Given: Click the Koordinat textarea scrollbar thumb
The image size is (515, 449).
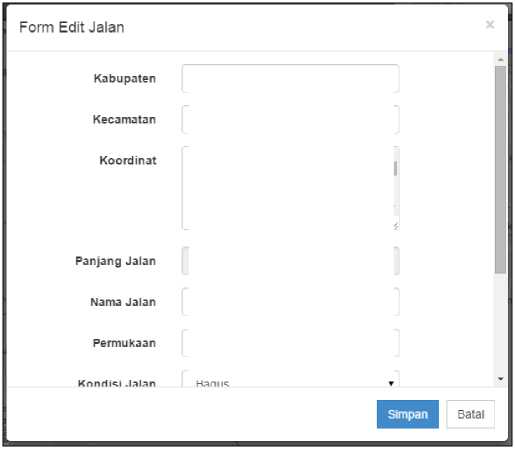Looking at the screenshot, I should 396,168.
